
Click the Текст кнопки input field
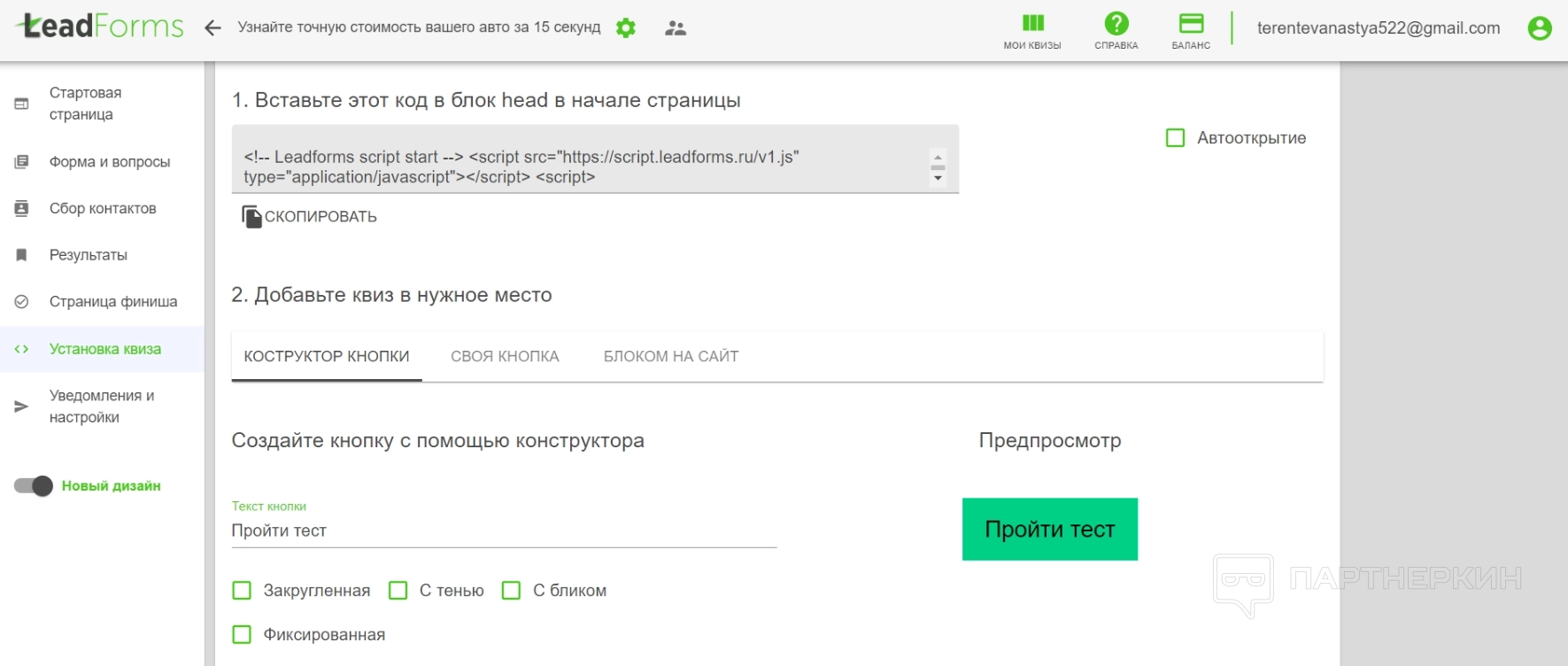pyautogui.click(x=504, y=530)
